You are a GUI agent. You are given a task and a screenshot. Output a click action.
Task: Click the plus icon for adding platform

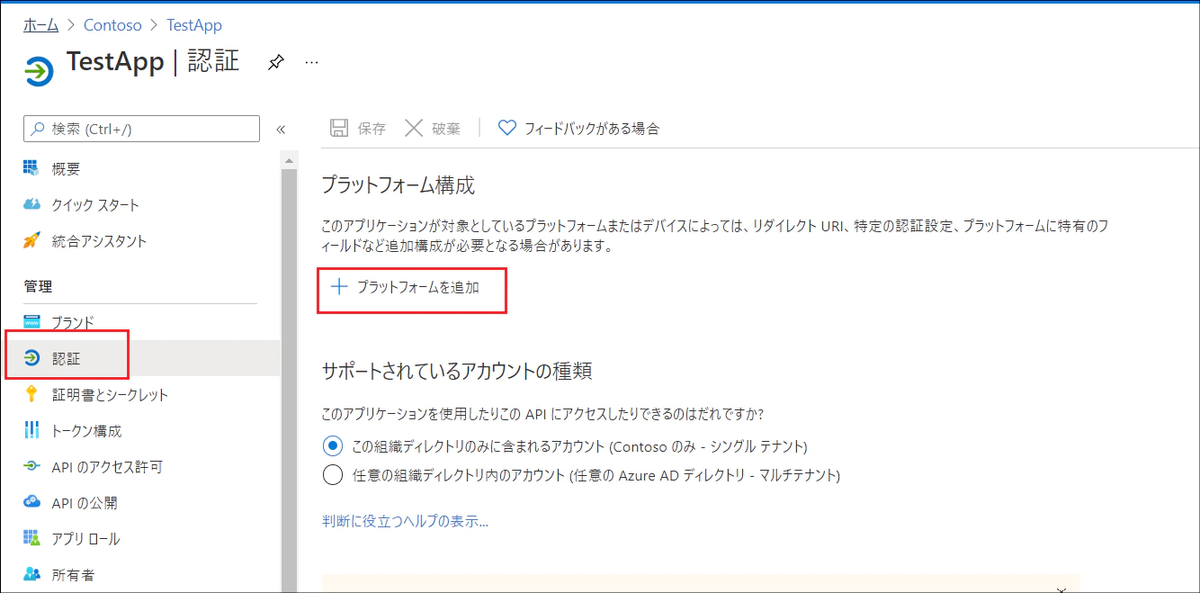click(339, 287)
